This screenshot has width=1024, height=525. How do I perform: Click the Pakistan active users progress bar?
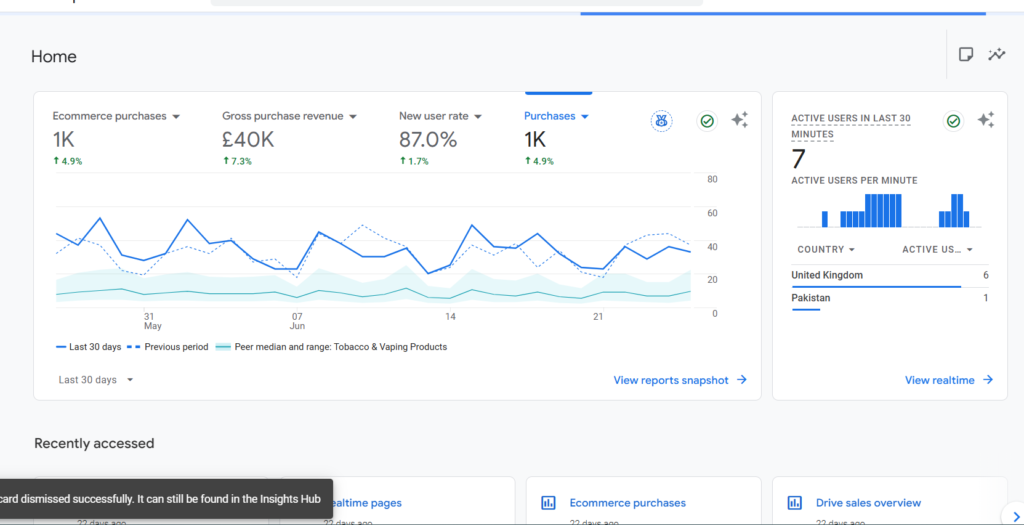click(805, 310)
